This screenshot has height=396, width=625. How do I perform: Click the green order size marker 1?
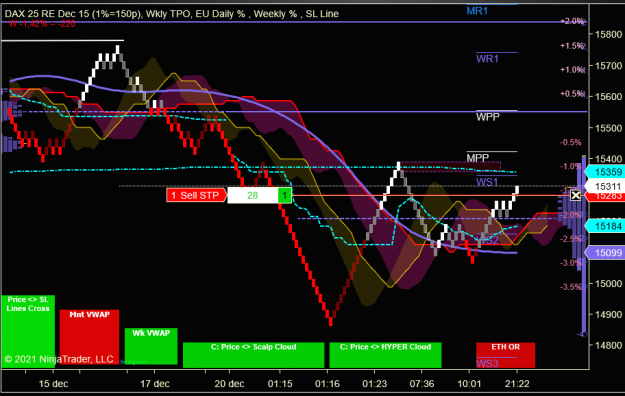coord(285,195)
